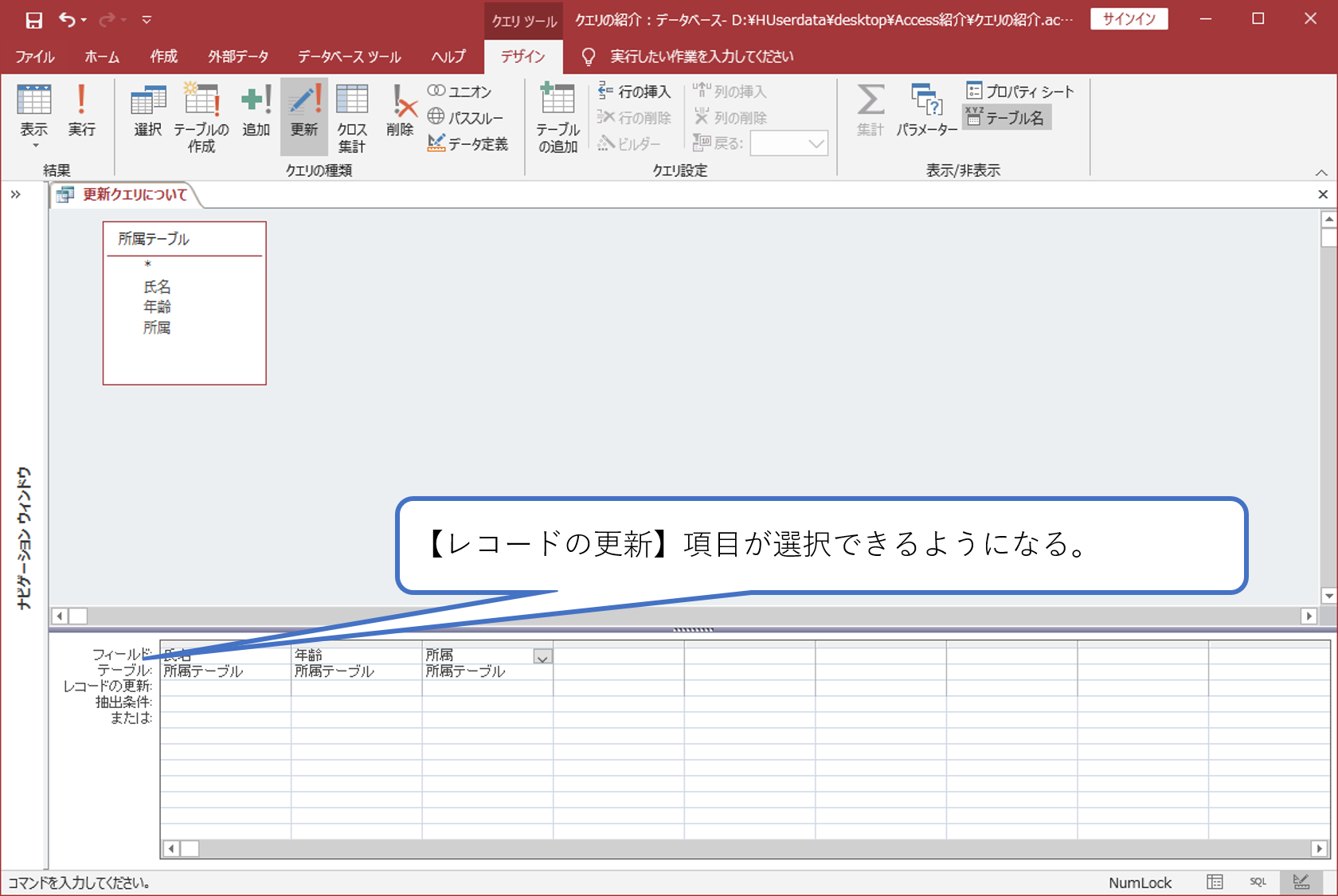Click 列の削除 delete columns
Viewport: 1338px width, 896px height.
(x=730, y=118)
